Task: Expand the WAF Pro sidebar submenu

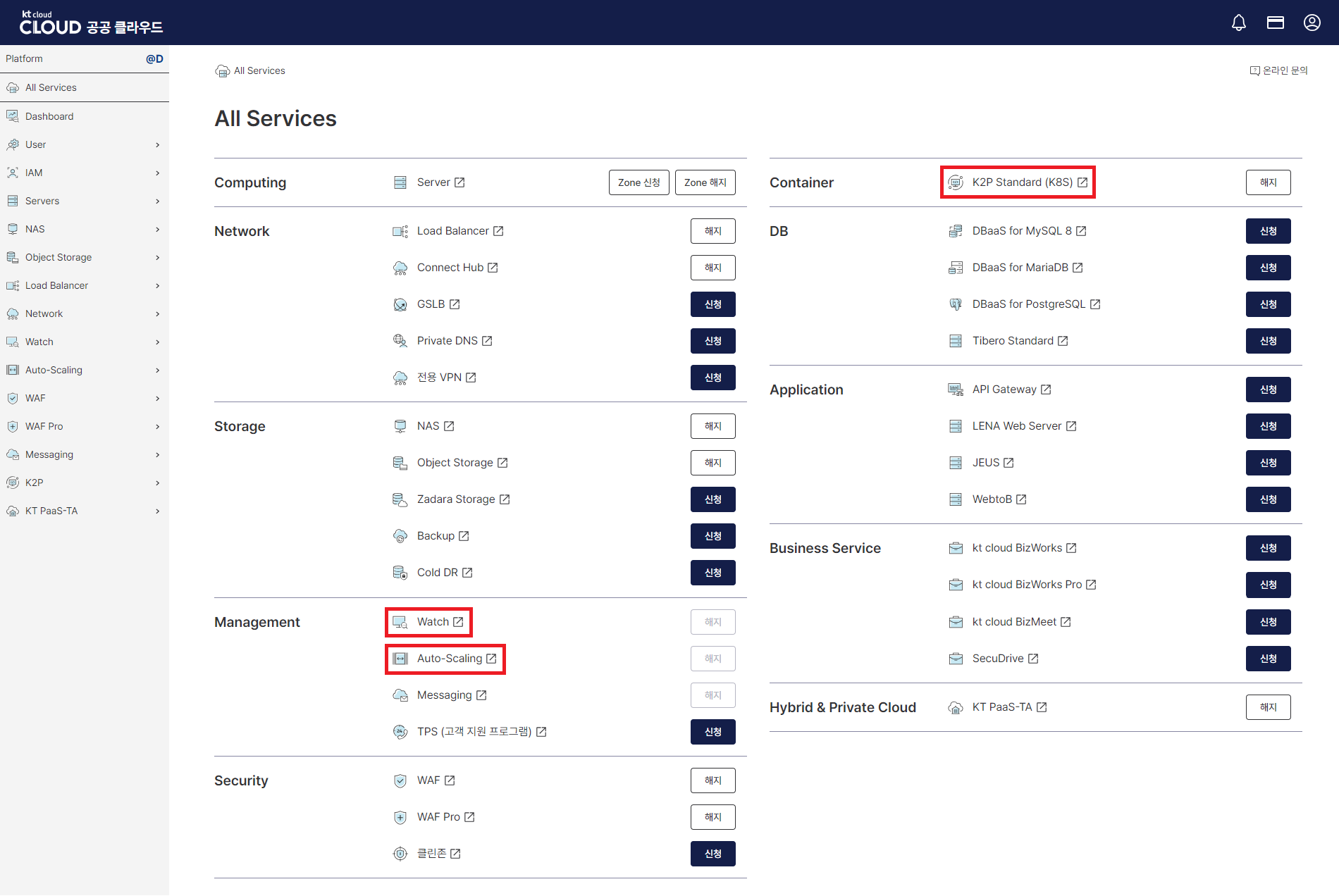Action: tap(157, 427)
